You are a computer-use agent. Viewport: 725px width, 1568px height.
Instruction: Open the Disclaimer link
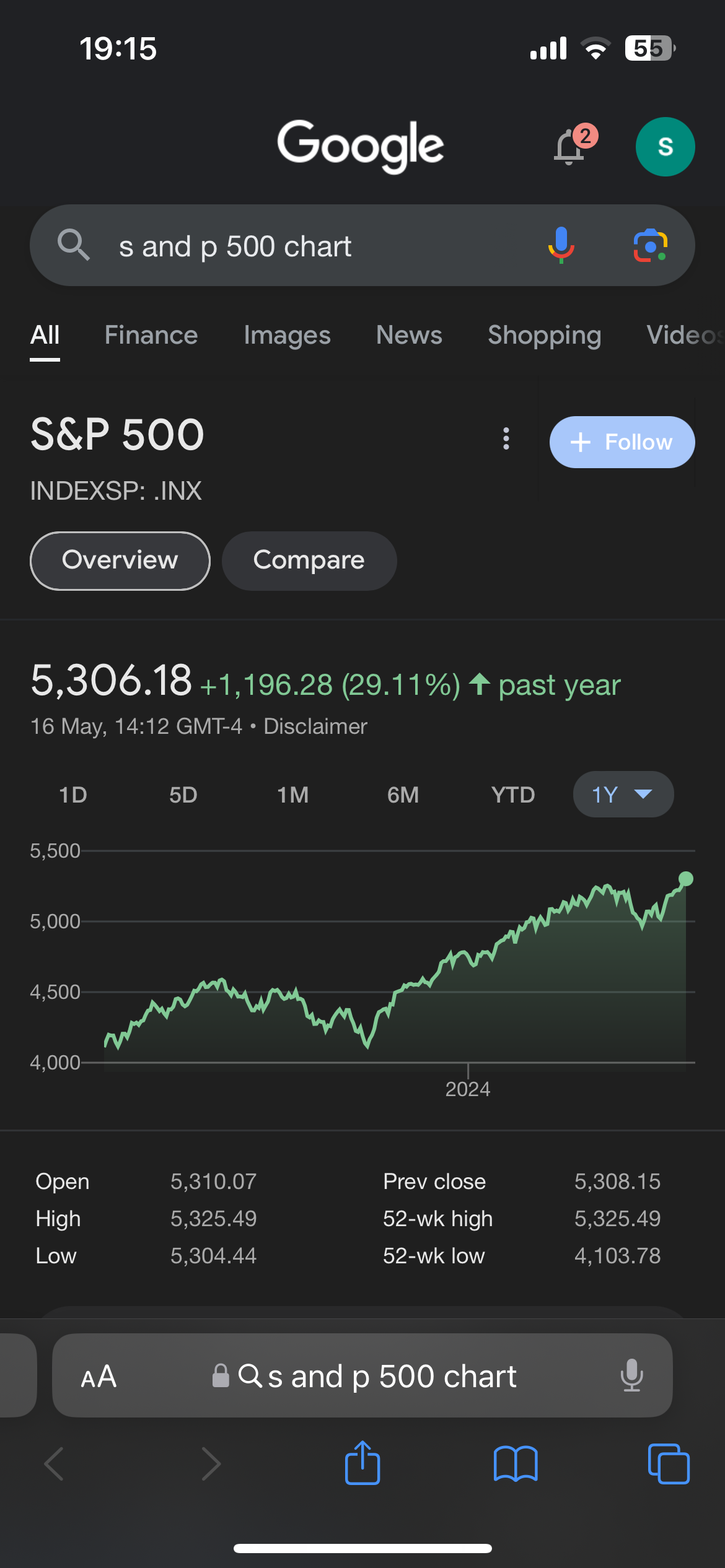pos(315,726)
